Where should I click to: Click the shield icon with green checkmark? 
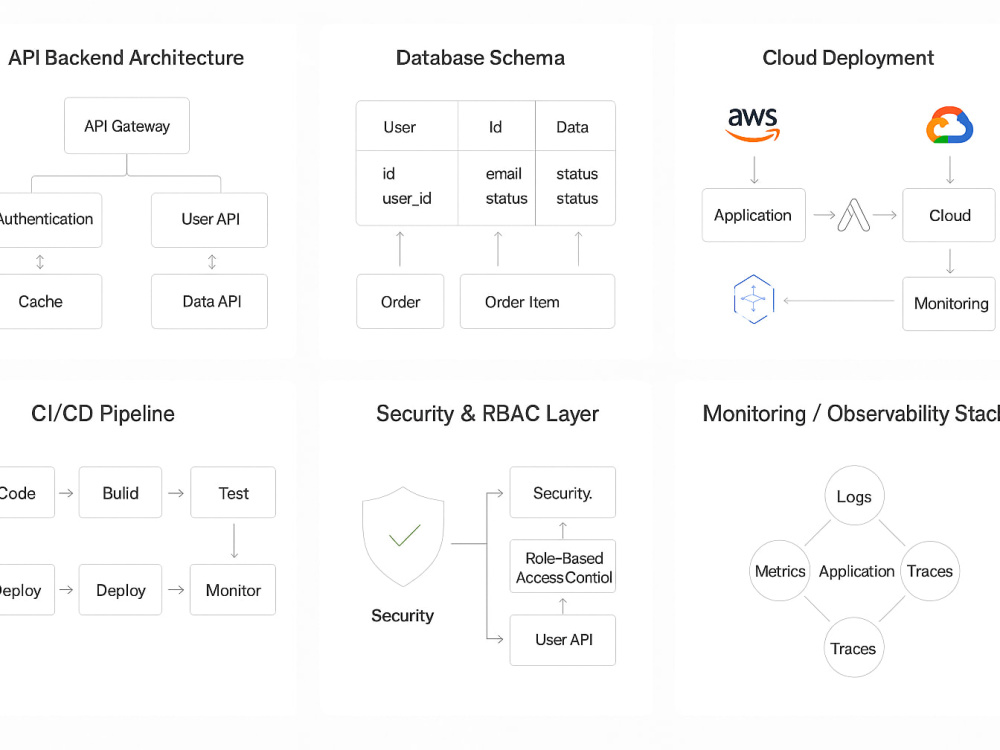[x=403, y=536]
